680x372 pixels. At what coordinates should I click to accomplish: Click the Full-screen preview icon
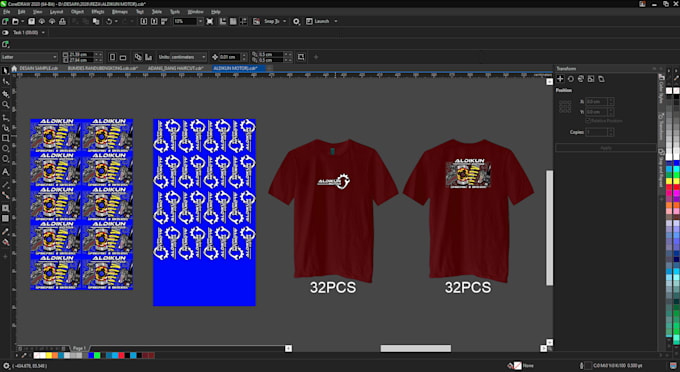pos(210,21)
